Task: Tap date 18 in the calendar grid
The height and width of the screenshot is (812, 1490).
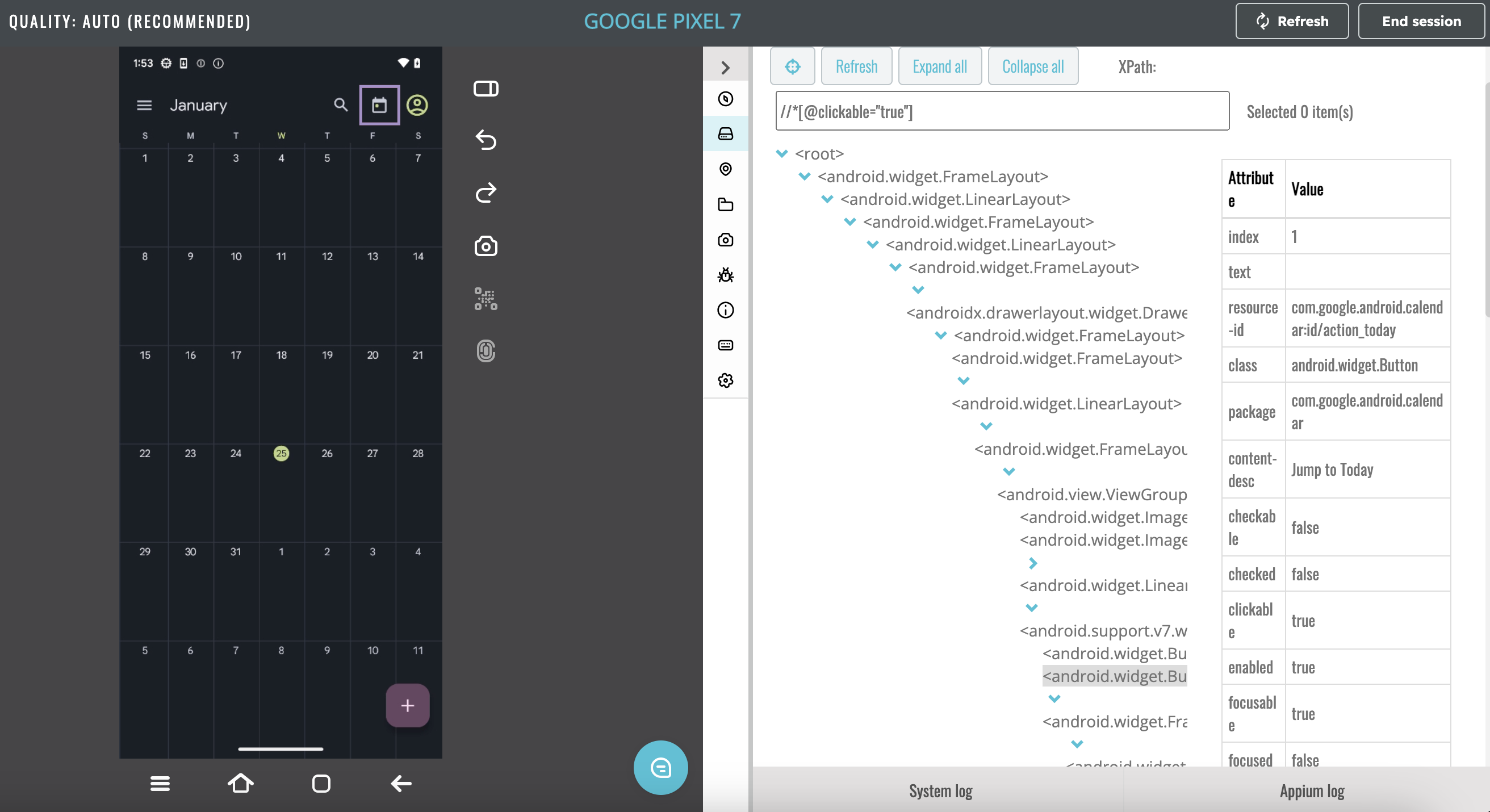Action: click(281, 355)
